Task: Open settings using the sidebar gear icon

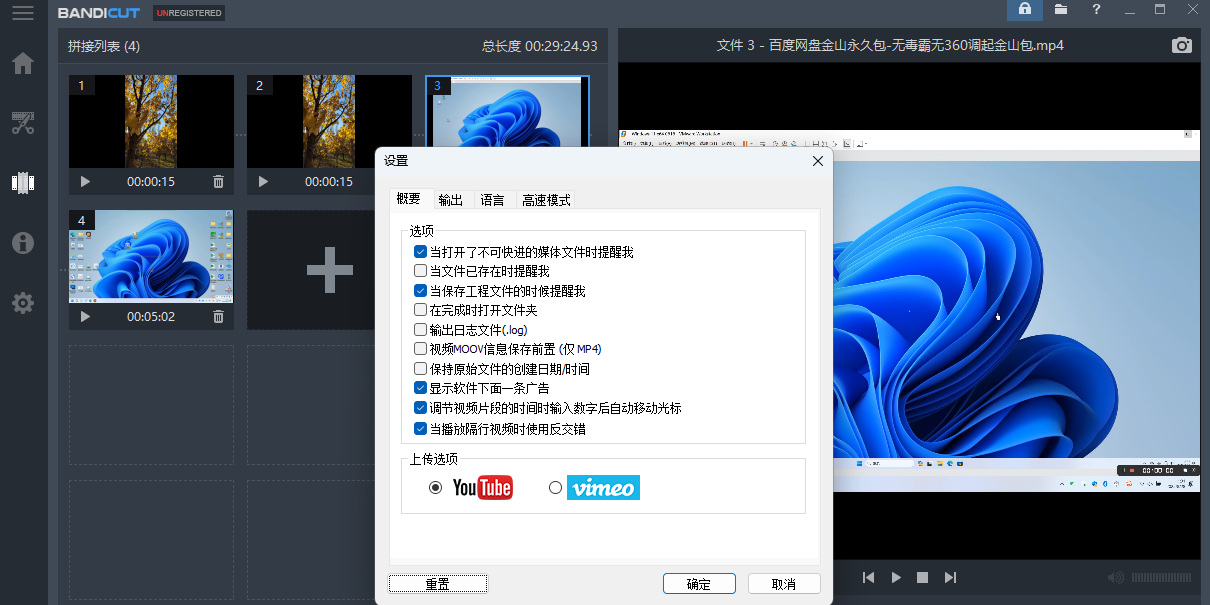Action: pyautogui.click(x=22, y=303)
